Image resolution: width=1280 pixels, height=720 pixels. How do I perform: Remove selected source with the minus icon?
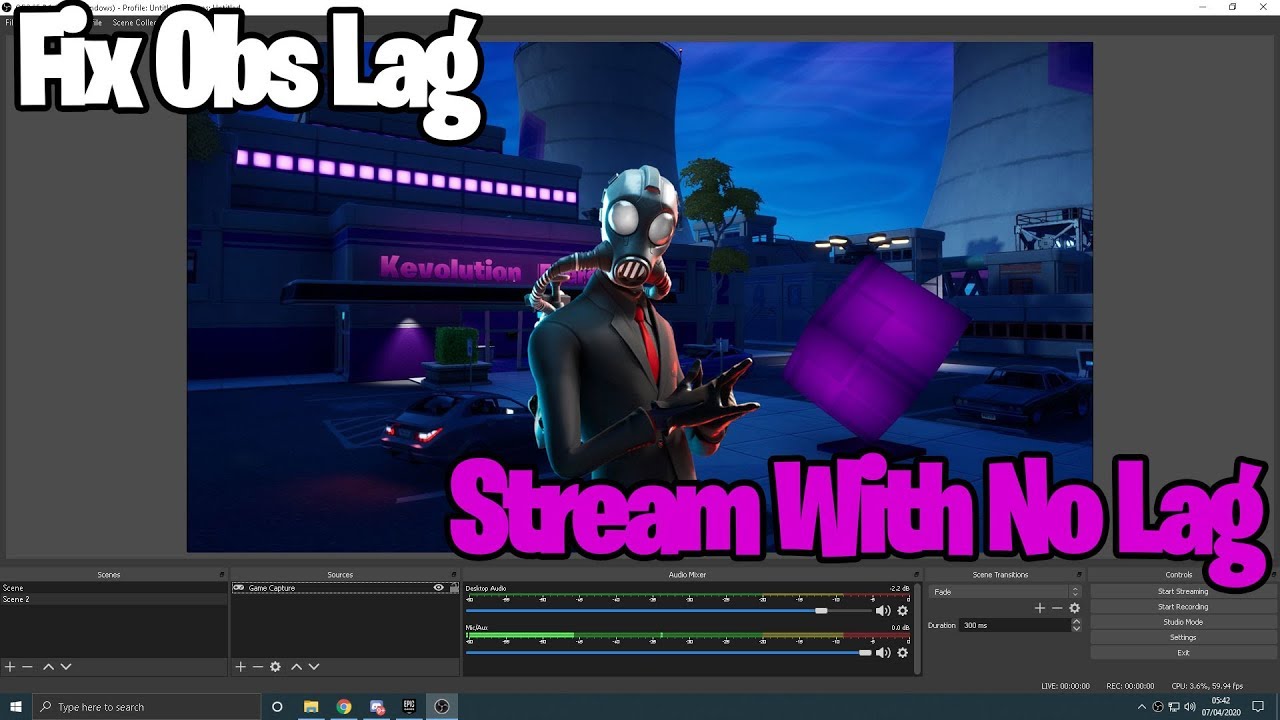(x=258, y=667)
